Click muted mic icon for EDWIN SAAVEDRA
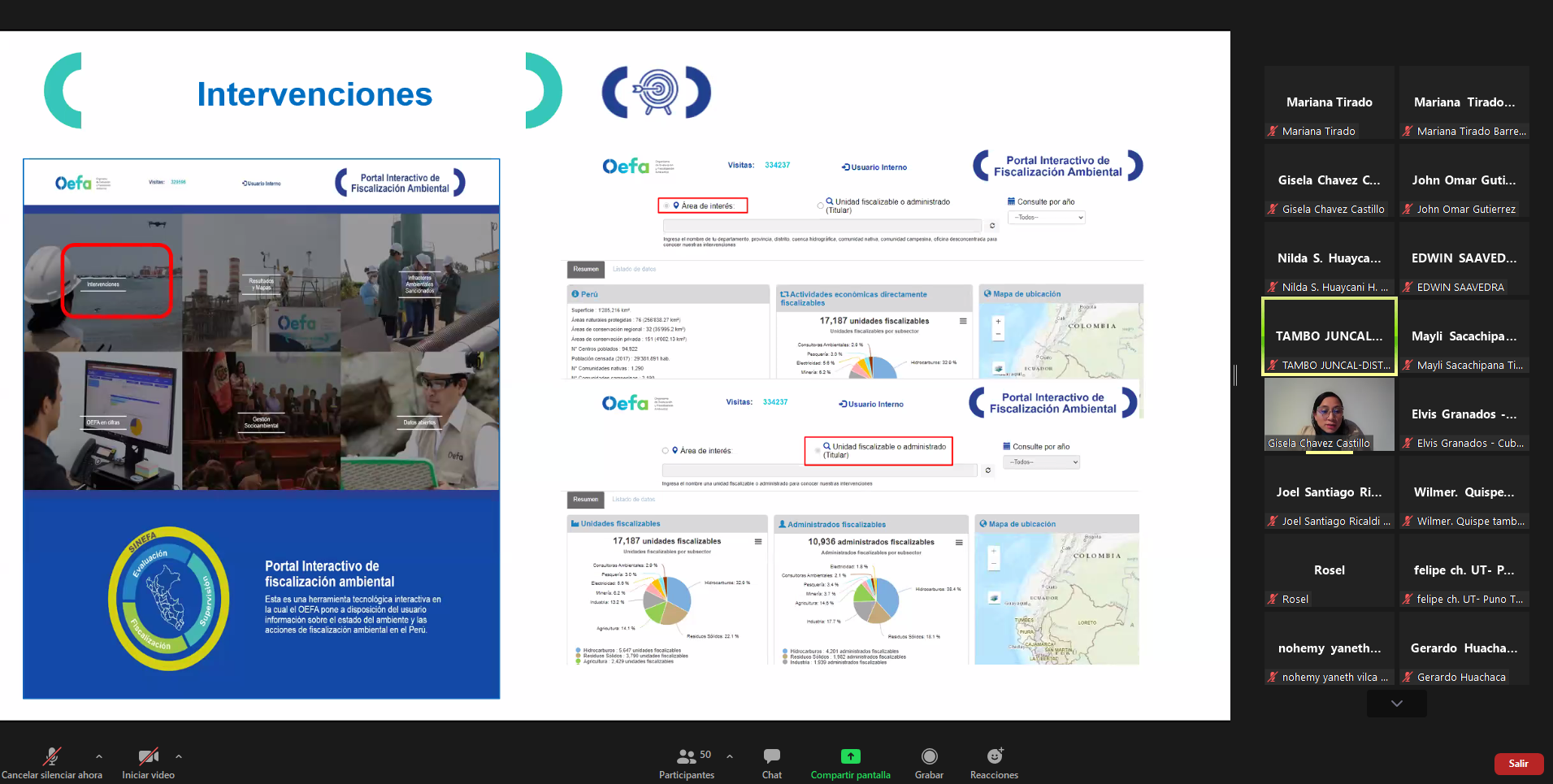The width and height of the screenshot is (1553, 784). 1408,287
